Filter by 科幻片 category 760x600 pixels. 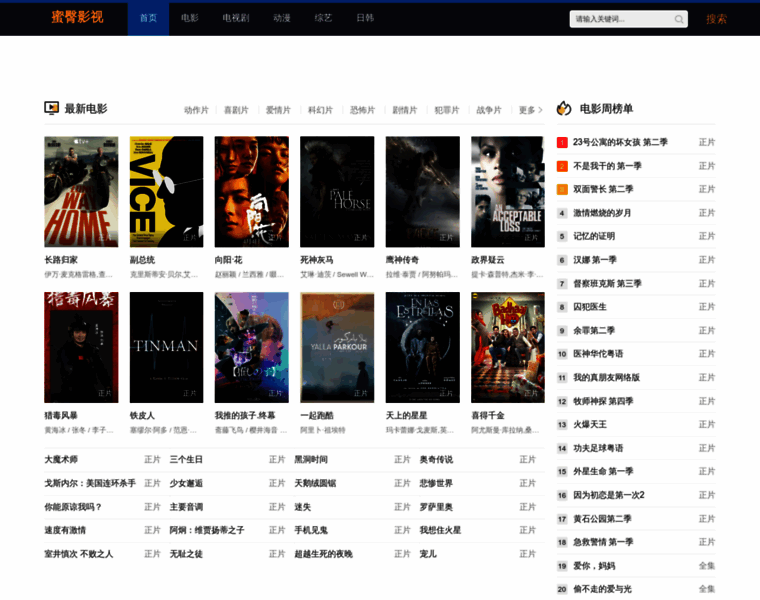[x=320, y=110]
